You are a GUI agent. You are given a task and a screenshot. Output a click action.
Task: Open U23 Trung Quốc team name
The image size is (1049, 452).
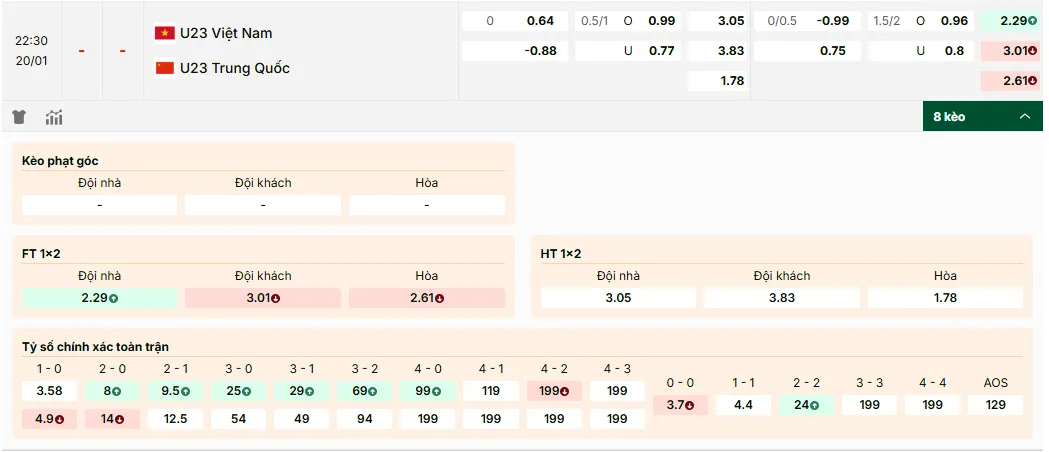[235, 68]
